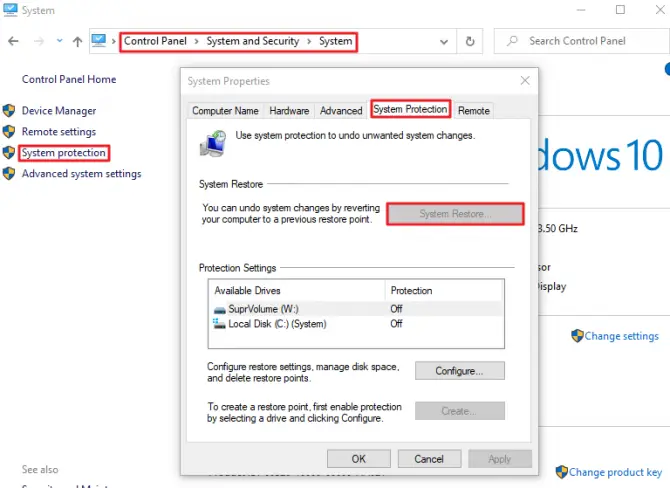Confirm the dialog with OK

click(359, 459)
